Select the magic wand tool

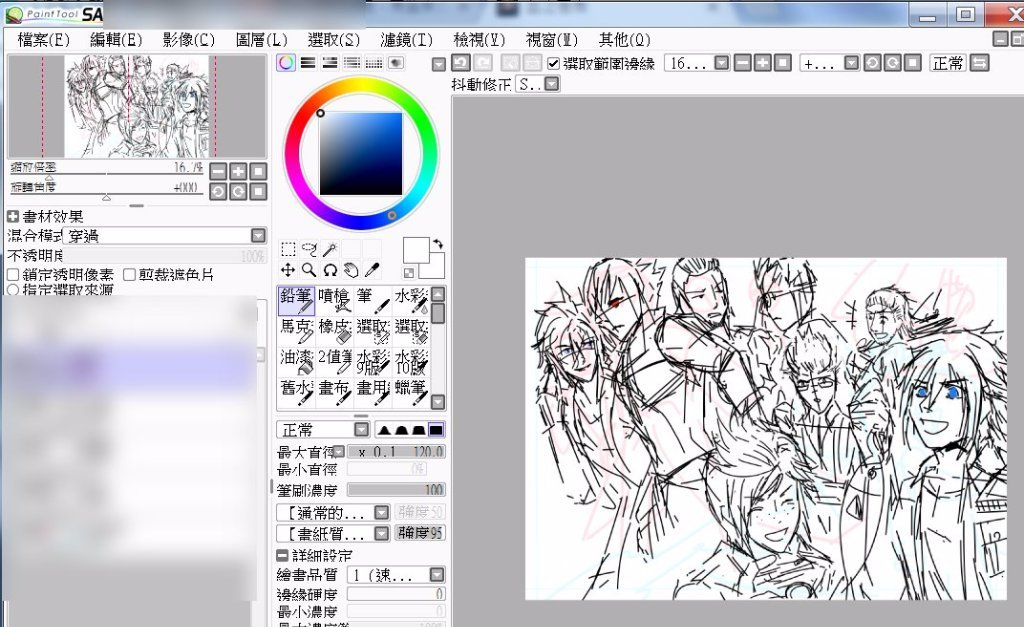point(330,249)
